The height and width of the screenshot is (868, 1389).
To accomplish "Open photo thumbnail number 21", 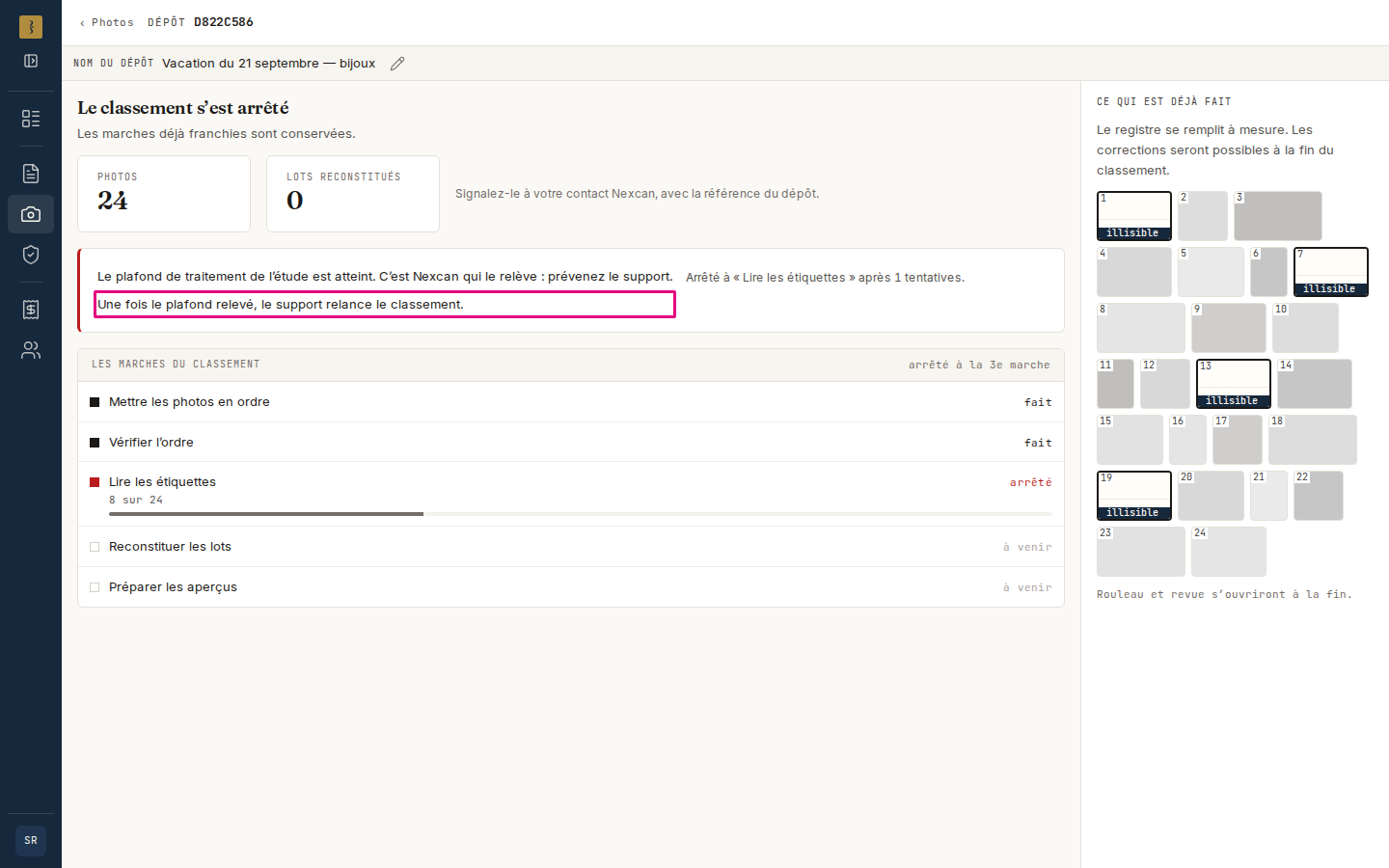I will point(1268,496).
